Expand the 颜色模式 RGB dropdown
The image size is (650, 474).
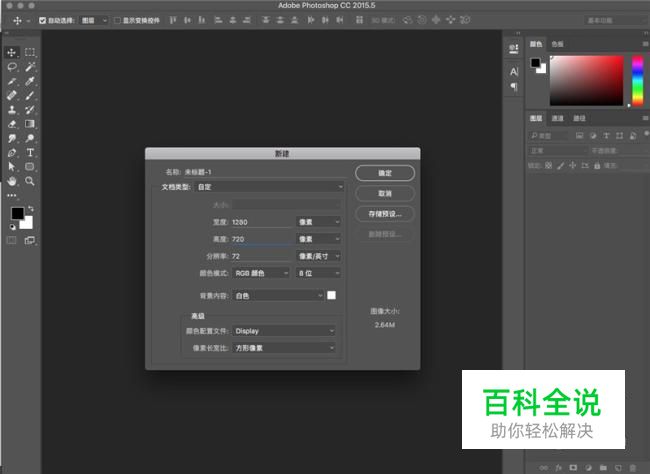261,272
